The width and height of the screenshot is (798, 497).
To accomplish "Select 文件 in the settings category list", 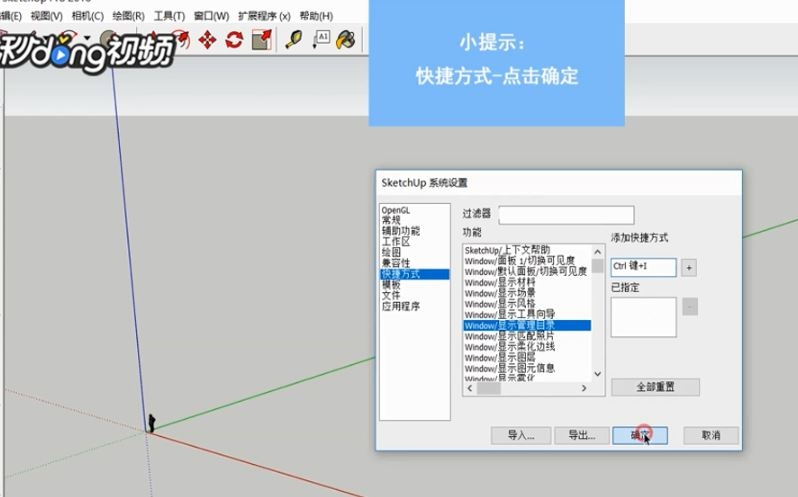I will point(391,296).
